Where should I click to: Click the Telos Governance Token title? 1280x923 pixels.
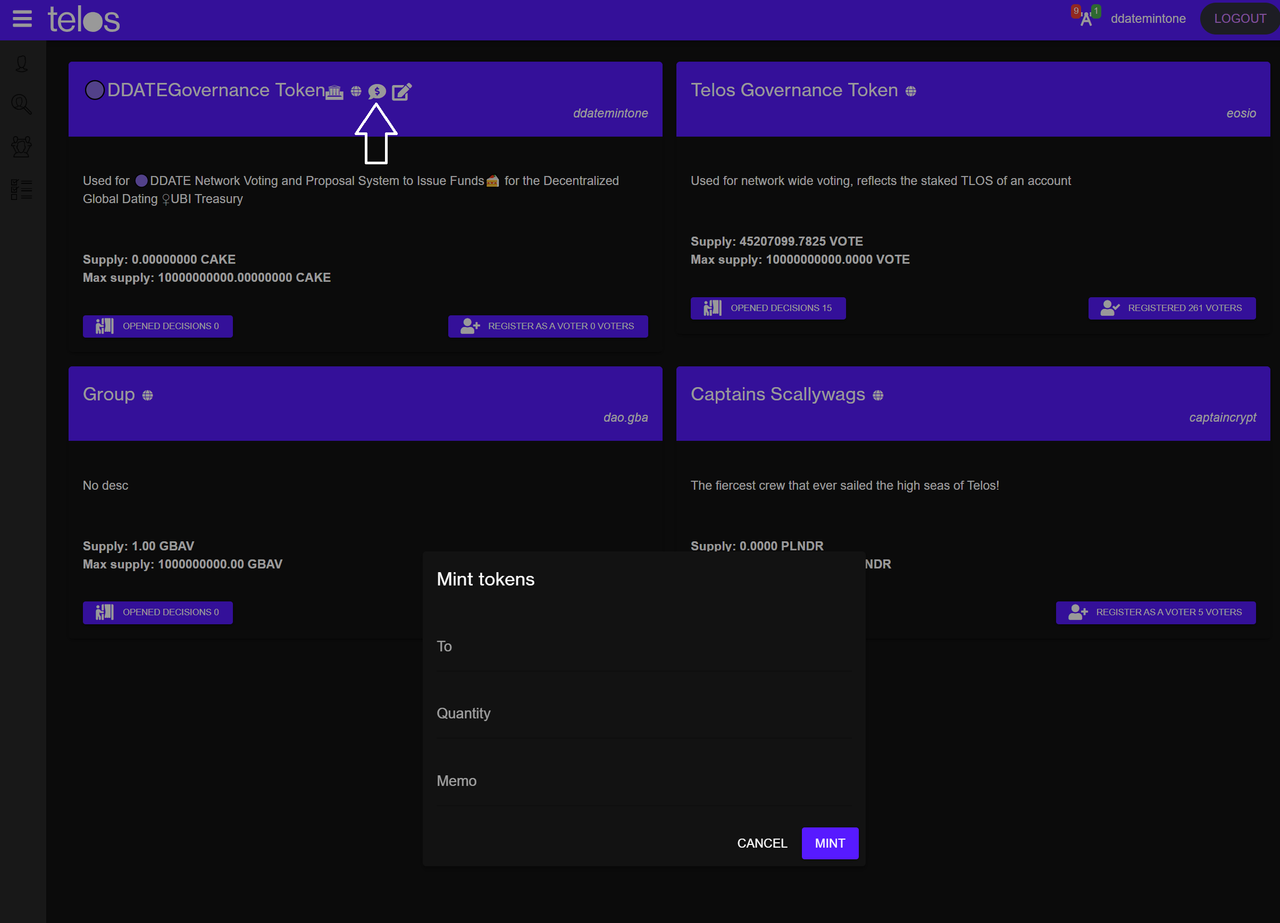[x=795, y=90]
